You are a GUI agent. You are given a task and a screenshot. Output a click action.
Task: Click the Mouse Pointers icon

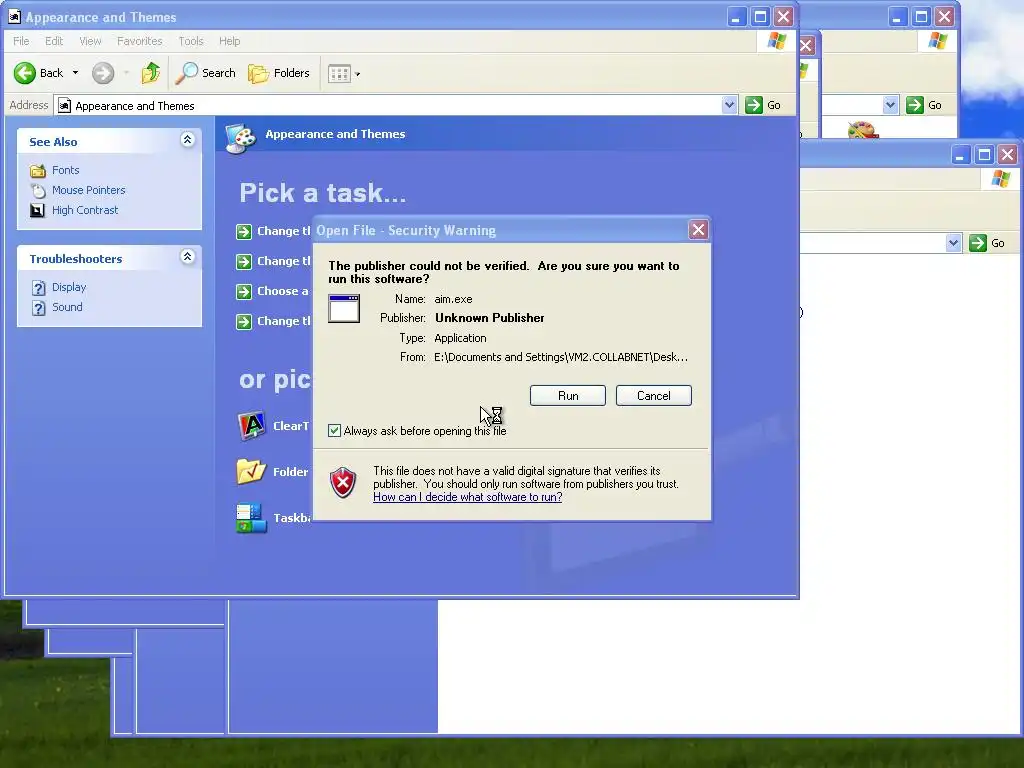38,190
